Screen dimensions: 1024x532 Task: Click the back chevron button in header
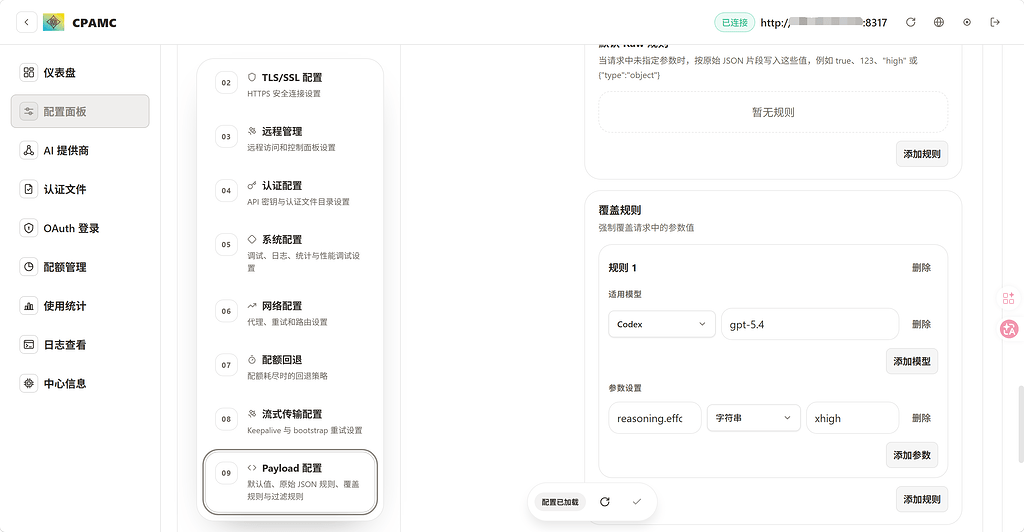[26, 22]
